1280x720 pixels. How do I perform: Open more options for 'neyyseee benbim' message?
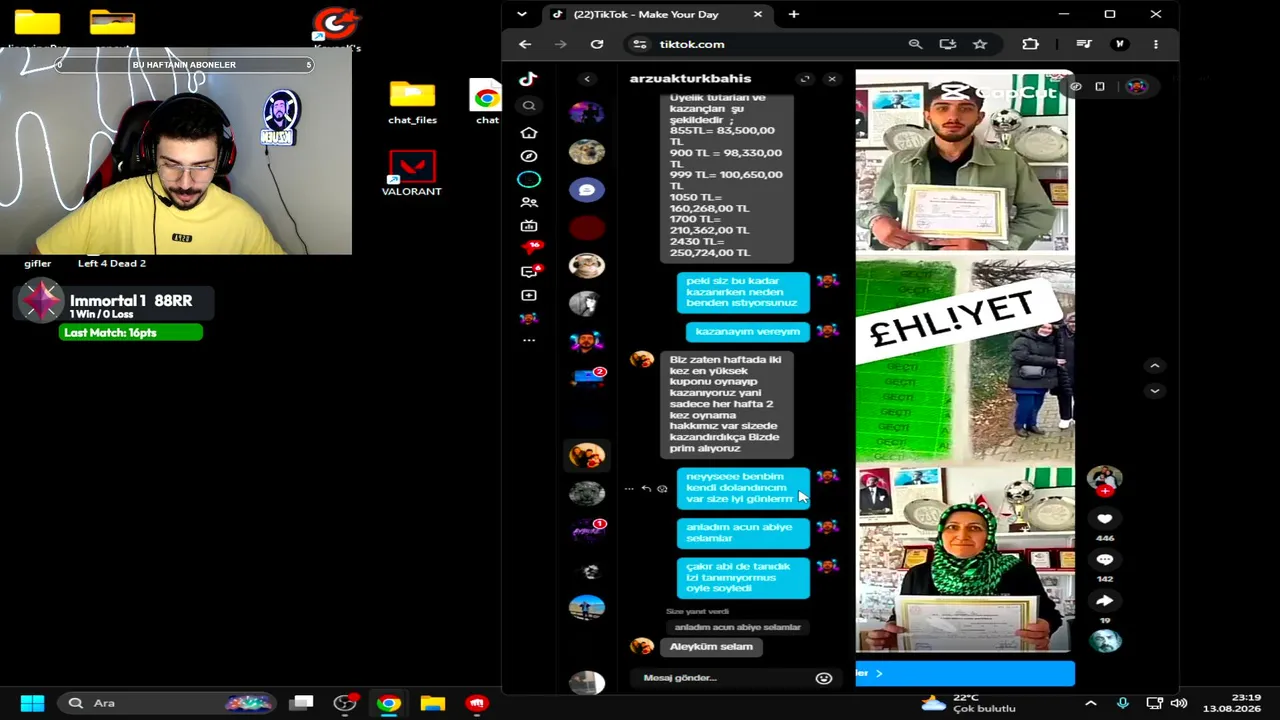(629, 489)
